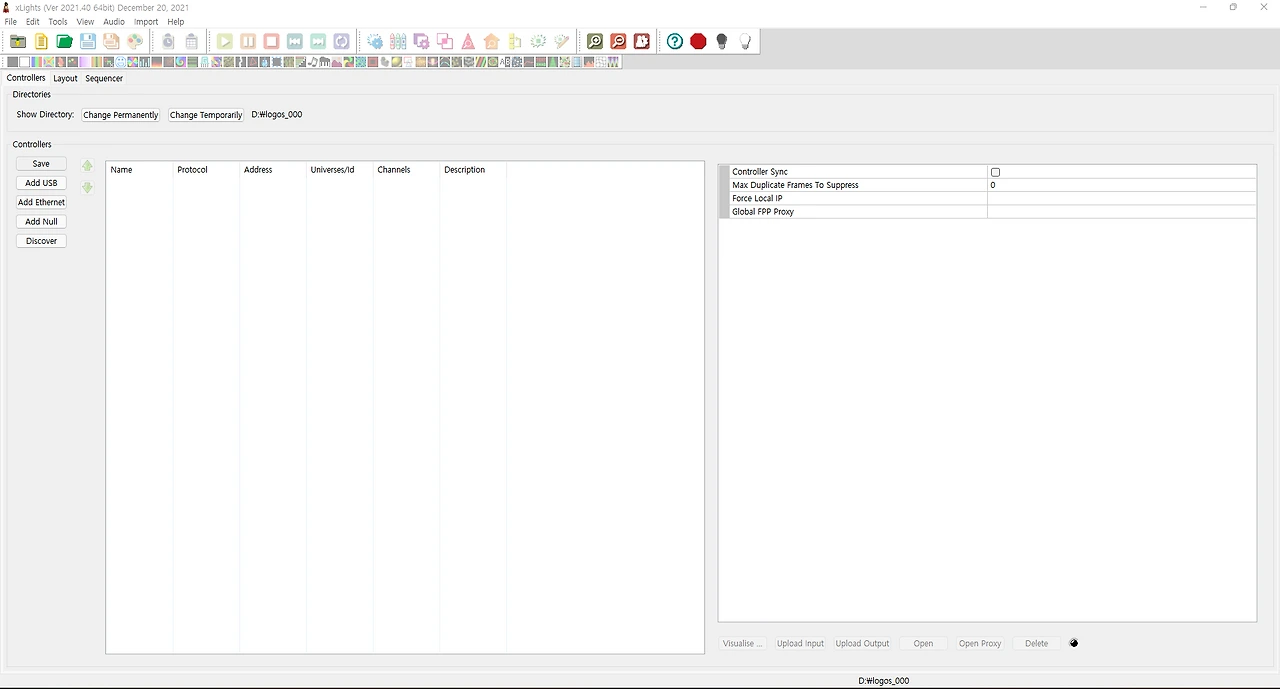1280x689 pixels.
Task: Click the orange house preview icon
Action: point(491,41)
